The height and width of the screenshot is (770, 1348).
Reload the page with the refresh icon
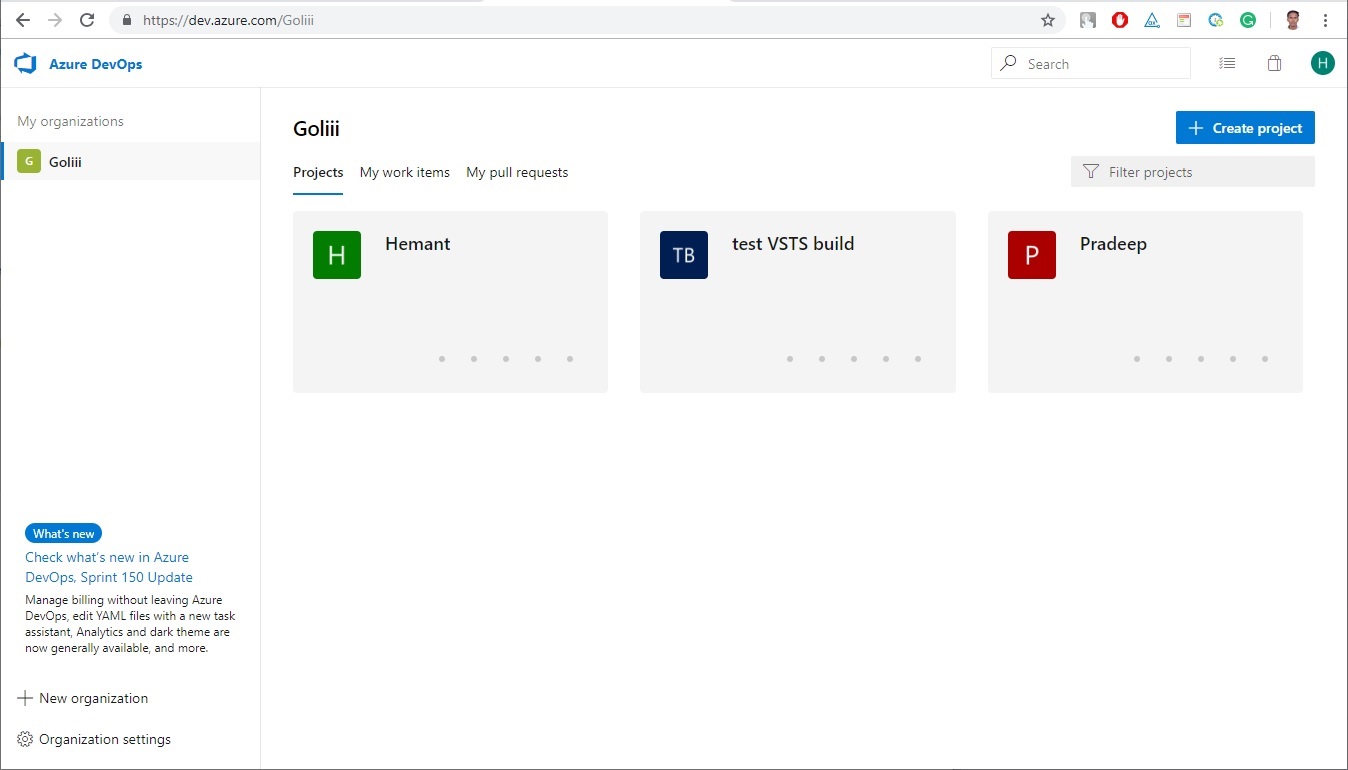point(87,20)
